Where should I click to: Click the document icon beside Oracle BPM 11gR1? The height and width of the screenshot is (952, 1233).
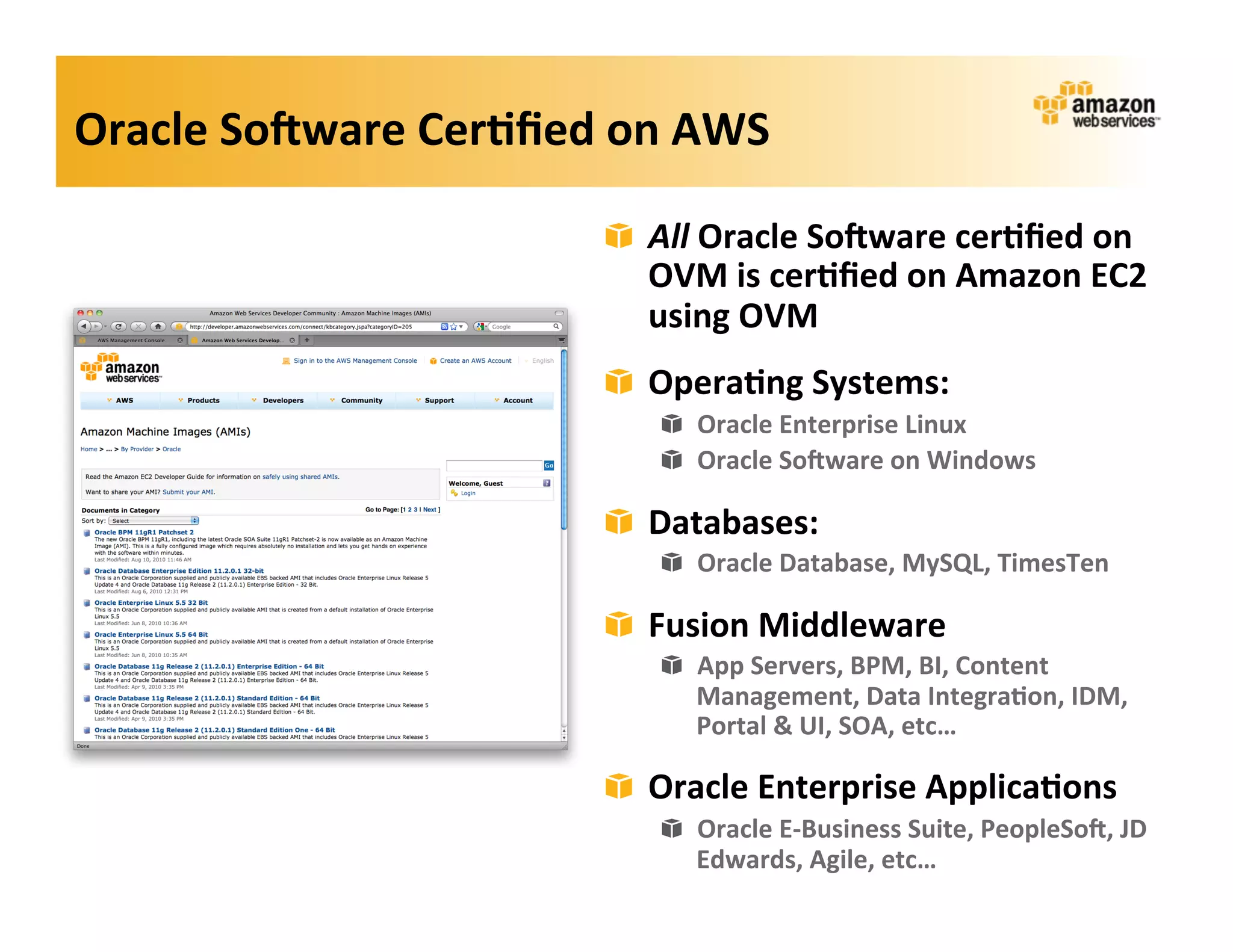(x=87, y=533)
